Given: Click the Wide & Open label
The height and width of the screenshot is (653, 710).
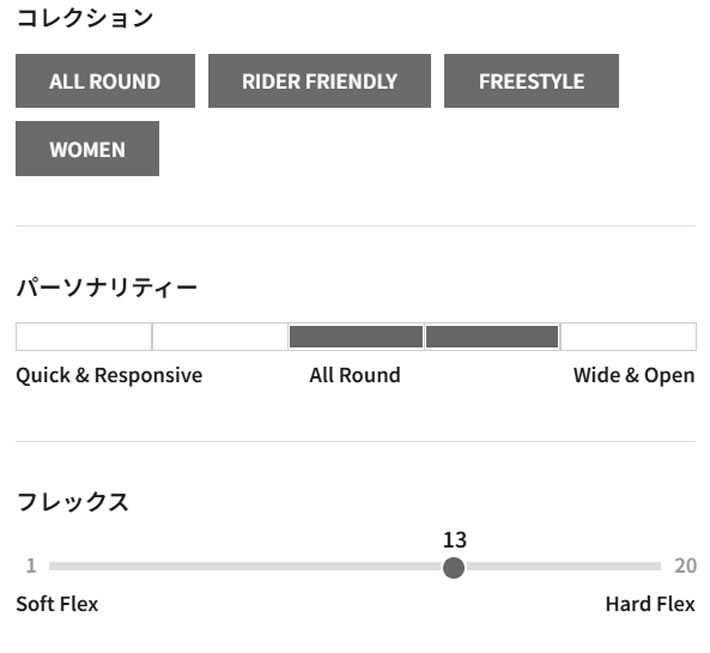Looking at the screenshot, I should 634,376.
